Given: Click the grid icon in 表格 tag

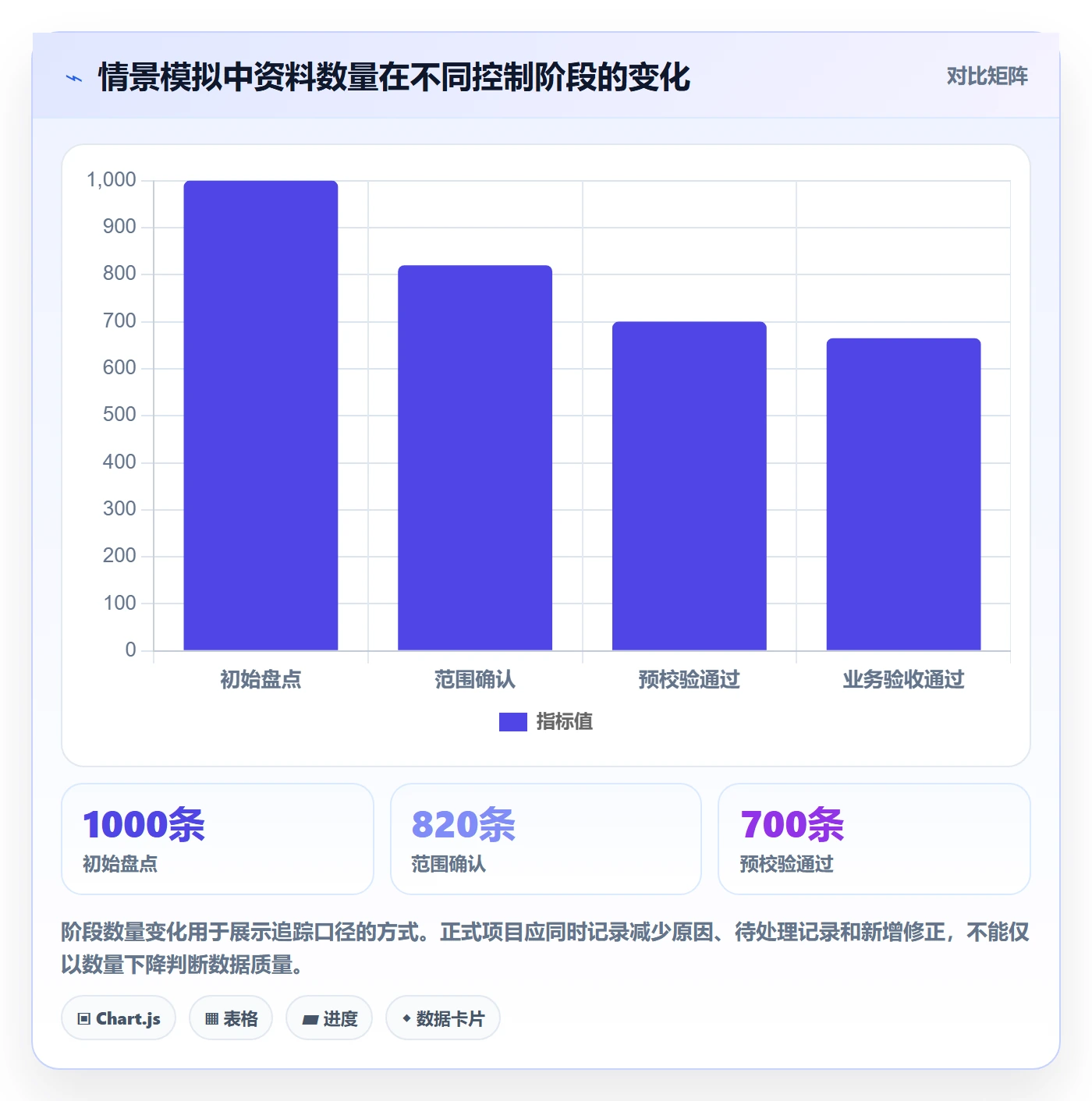Looking at the screenshot, I should coord(211,1019).
